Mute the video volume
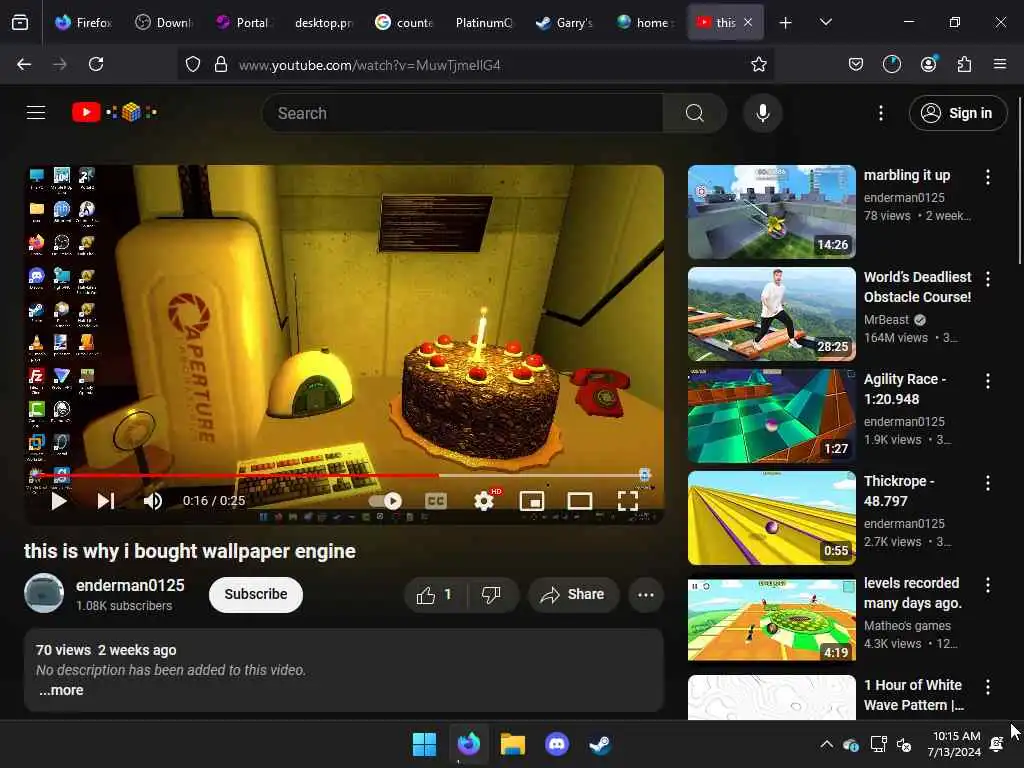This screenshot has width=1024, height=768. pyautogui.click(x=153, y=501)
